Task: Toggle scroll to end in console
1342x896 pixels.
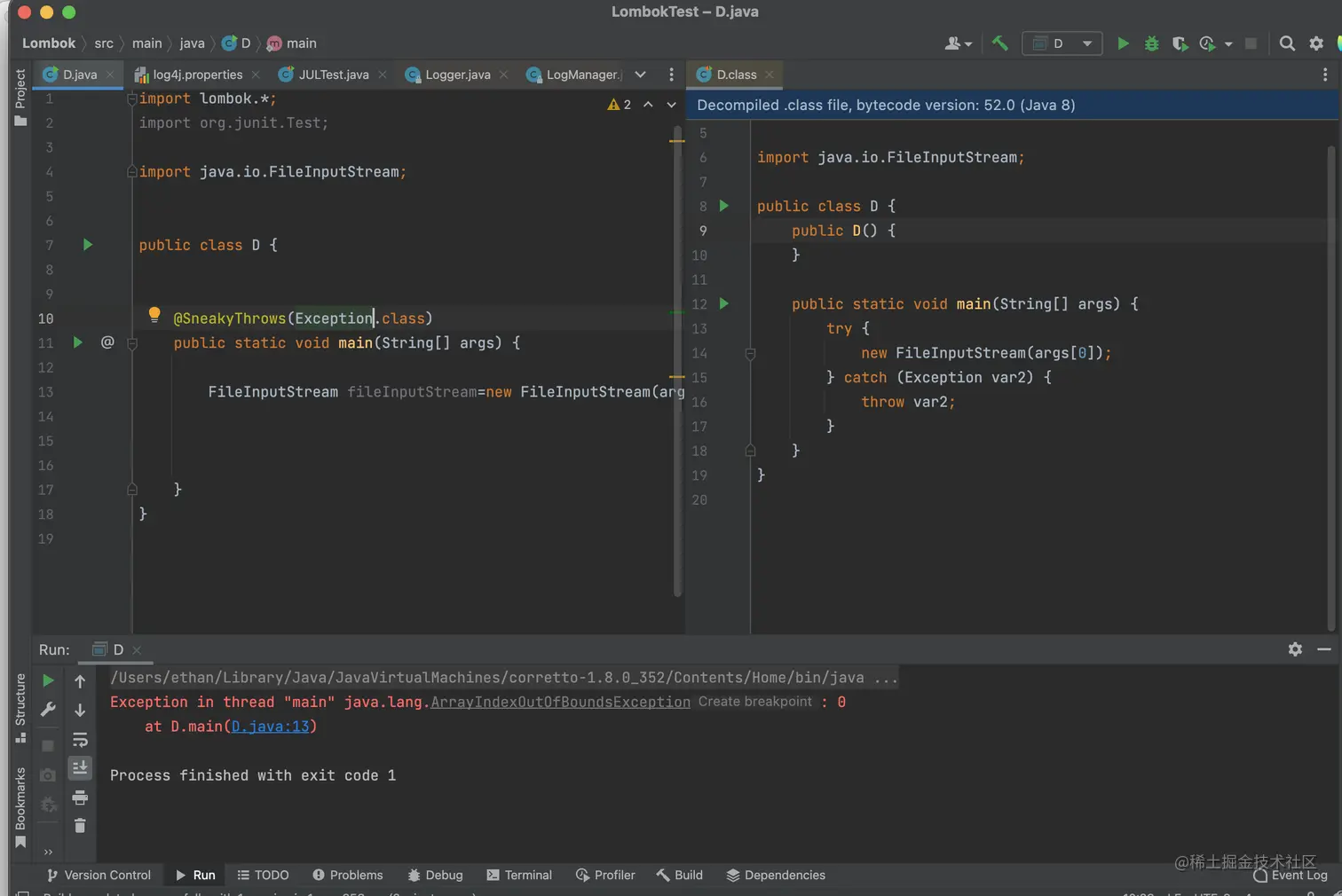Action: [x=80, y=767]
